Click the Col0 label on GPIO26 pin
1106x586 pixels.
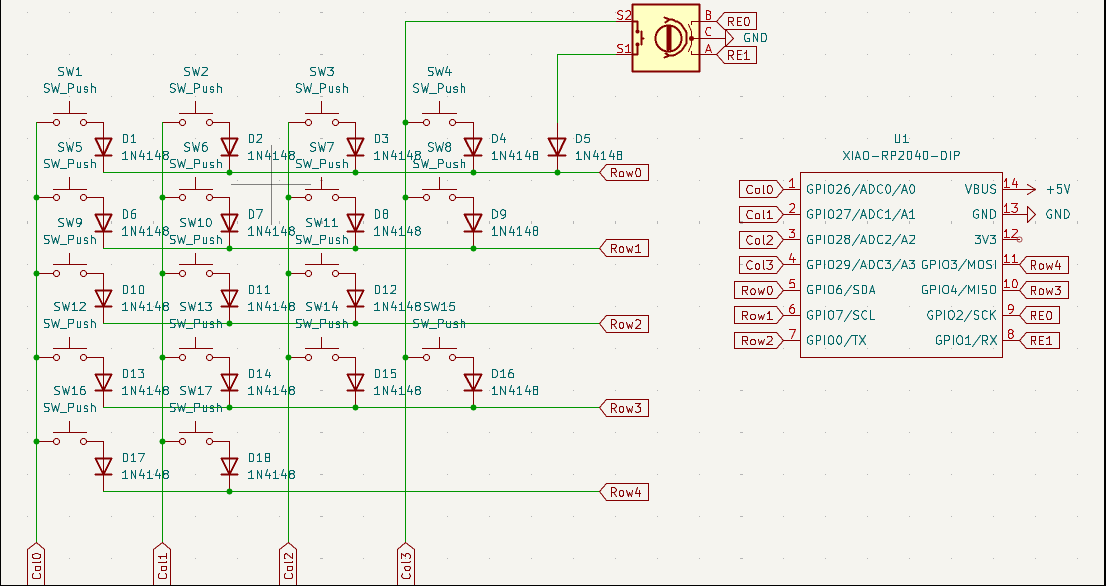[x=759, y=189]
